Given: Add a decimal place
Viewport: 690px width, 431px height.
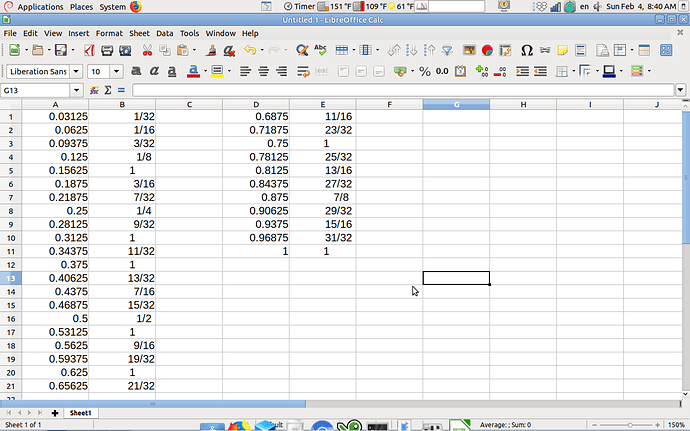Looking at the screenshot, I should [482, 71].
